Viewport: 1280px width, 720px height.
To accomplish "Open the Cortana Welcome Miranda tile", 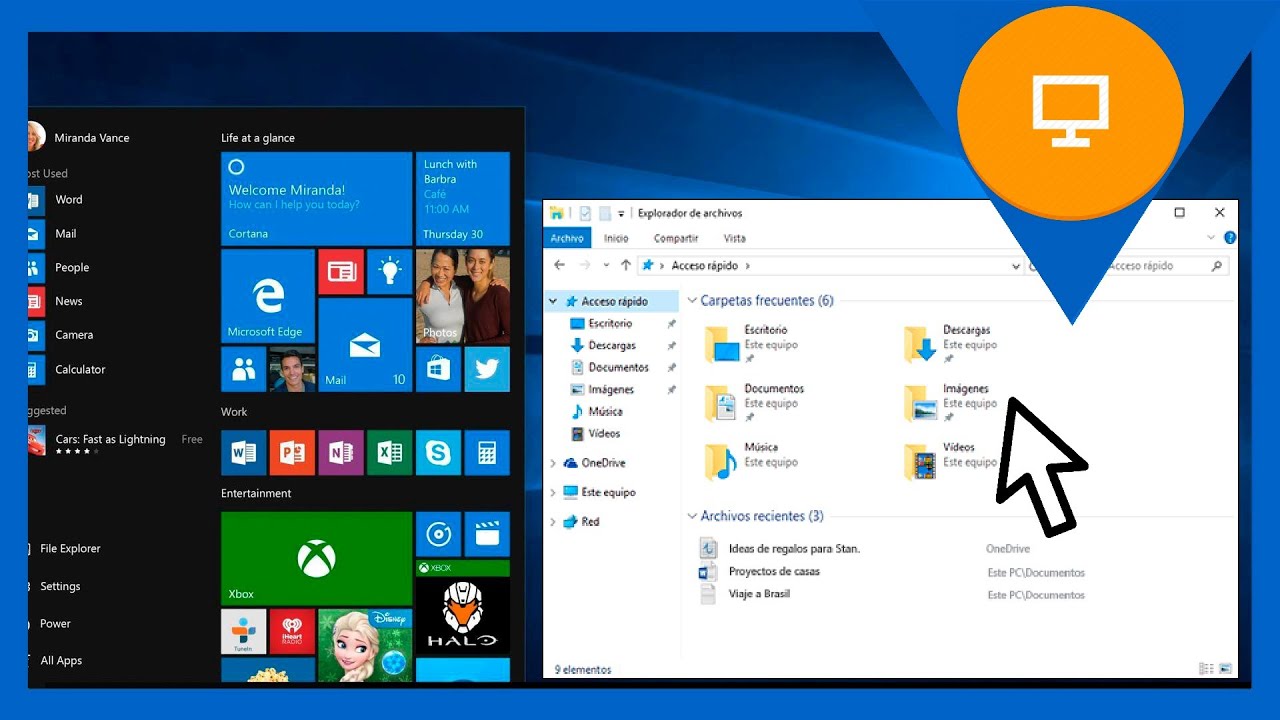I will click(316, 198).
